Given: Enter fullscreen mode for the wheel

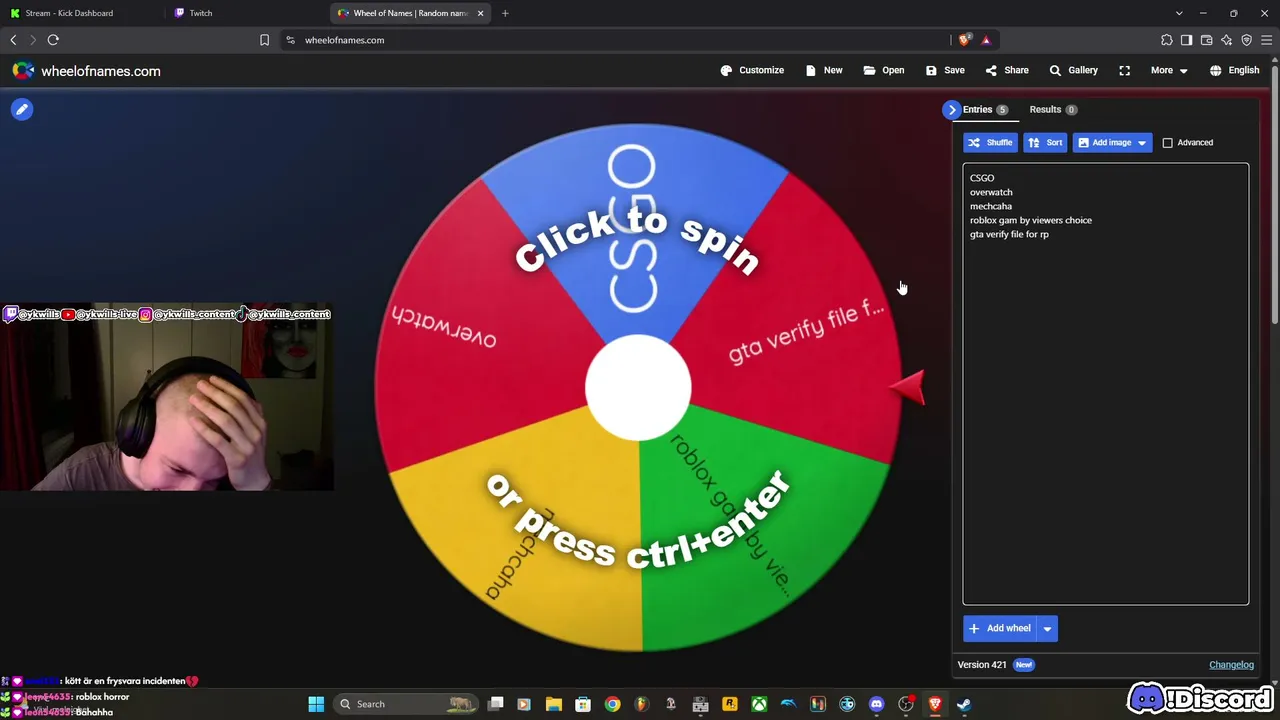Looking at the screenshot, I should (x=1125, y=71).
